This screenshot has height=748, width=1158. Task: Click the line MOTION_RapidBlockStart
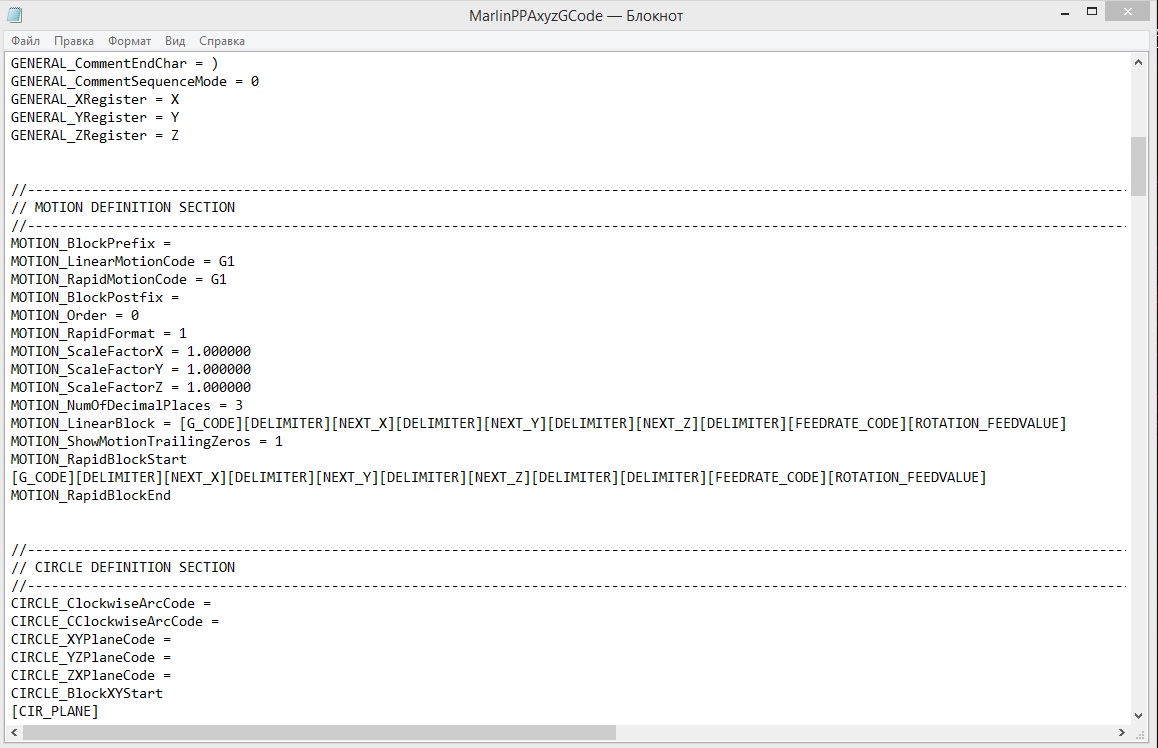98,459
